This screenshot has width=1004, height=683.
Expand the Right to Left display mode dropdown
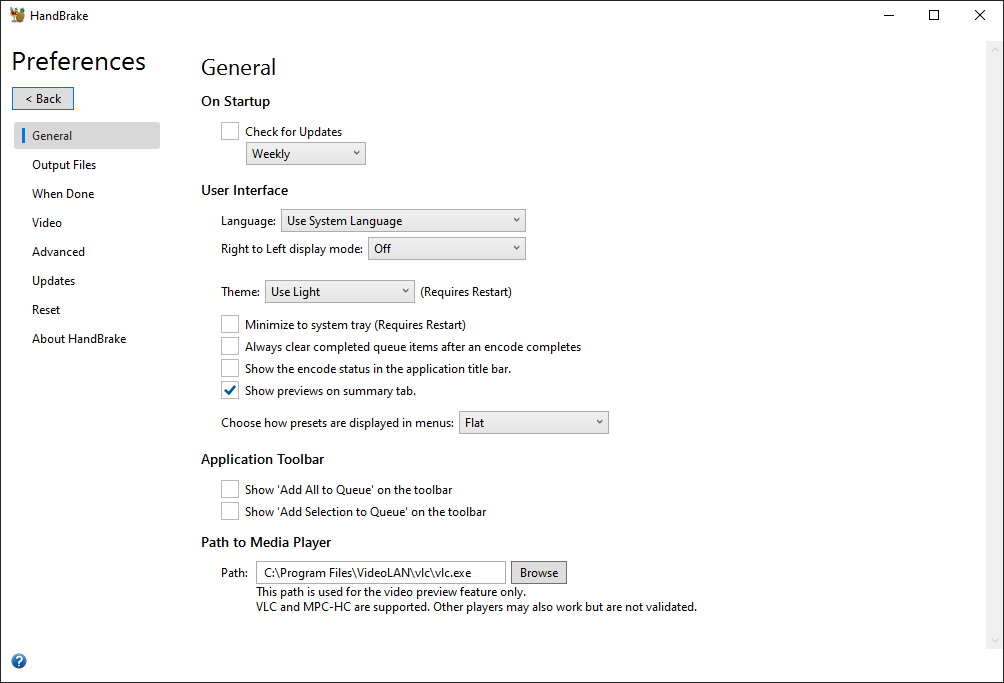pos(447,248)
